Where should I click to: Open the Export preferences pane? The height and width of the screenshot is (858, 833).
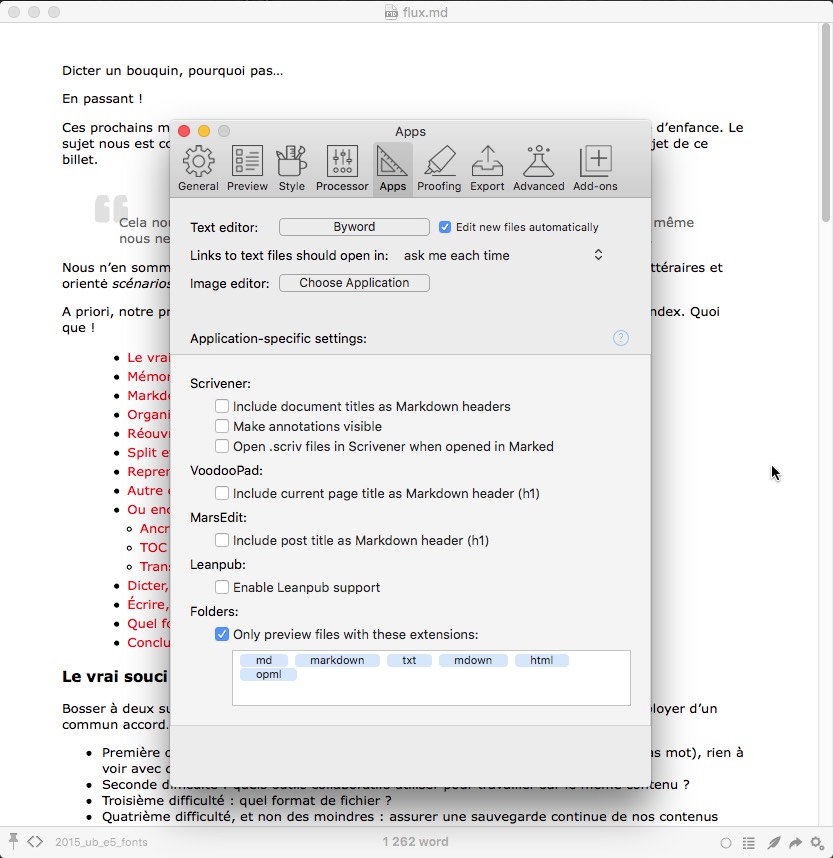pos(487,169)
